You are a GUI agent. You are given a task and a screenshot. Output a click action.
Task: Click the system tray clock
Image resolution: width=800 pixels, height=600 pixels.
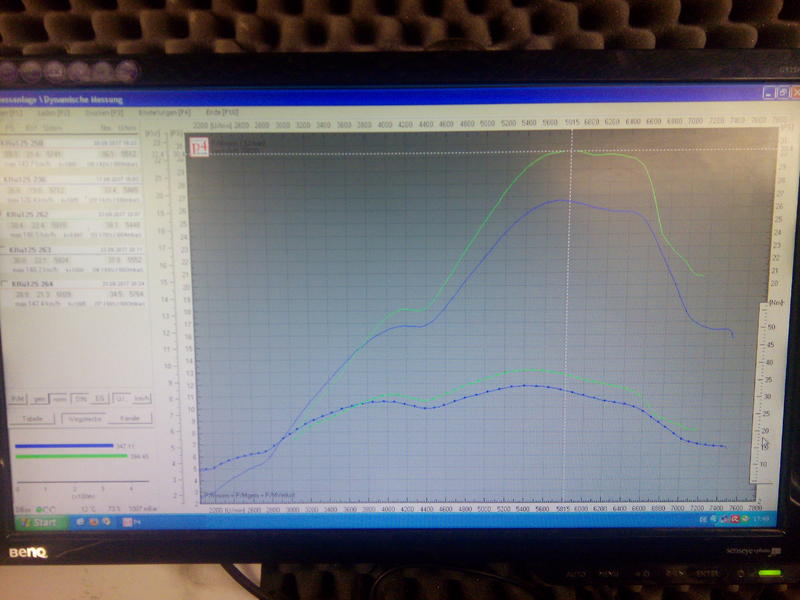point(761,519)
